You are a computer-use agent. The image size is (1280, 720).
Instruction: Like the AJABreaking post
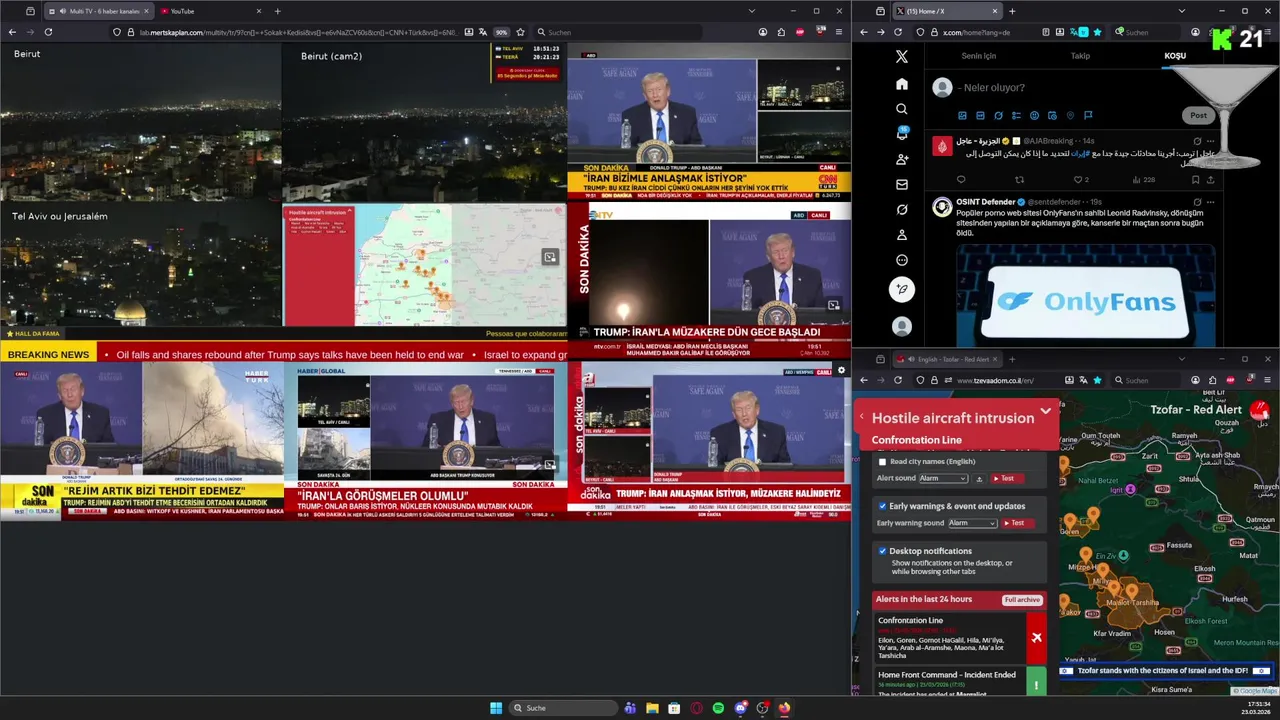1079,180
